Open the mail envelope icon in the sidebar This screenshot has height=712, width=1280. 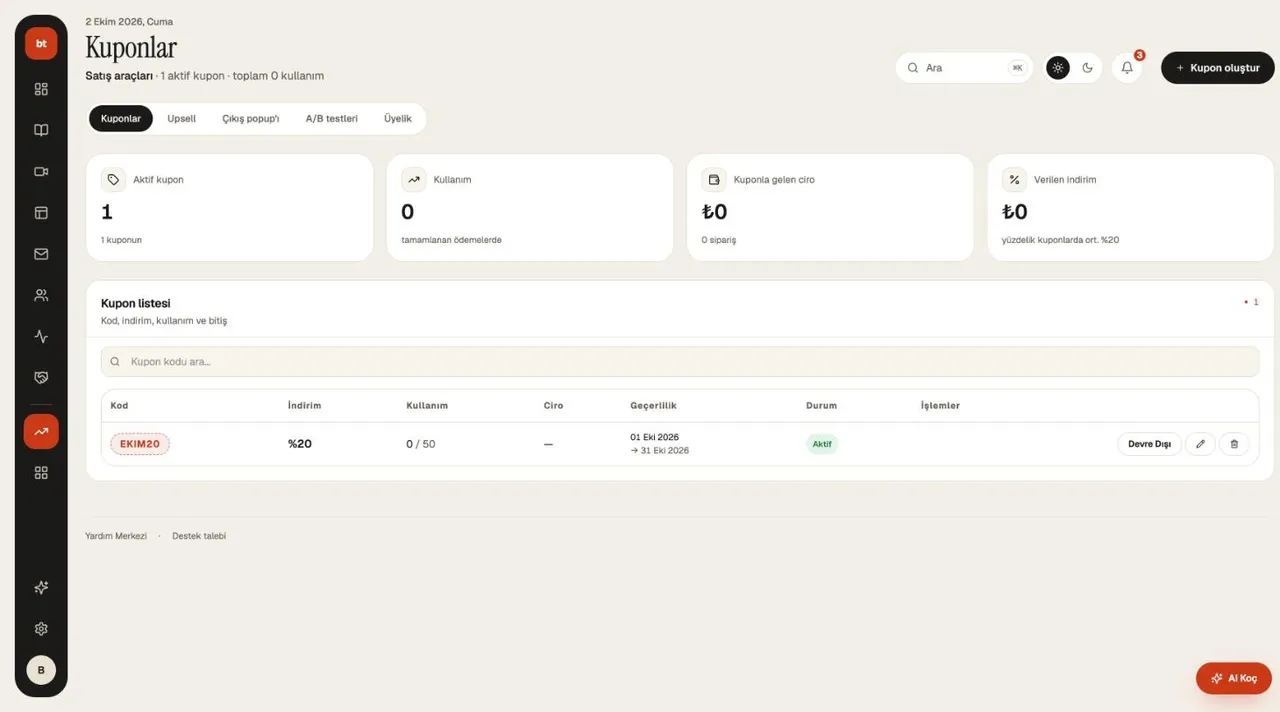pyautogui.click(x=41, y=254)
